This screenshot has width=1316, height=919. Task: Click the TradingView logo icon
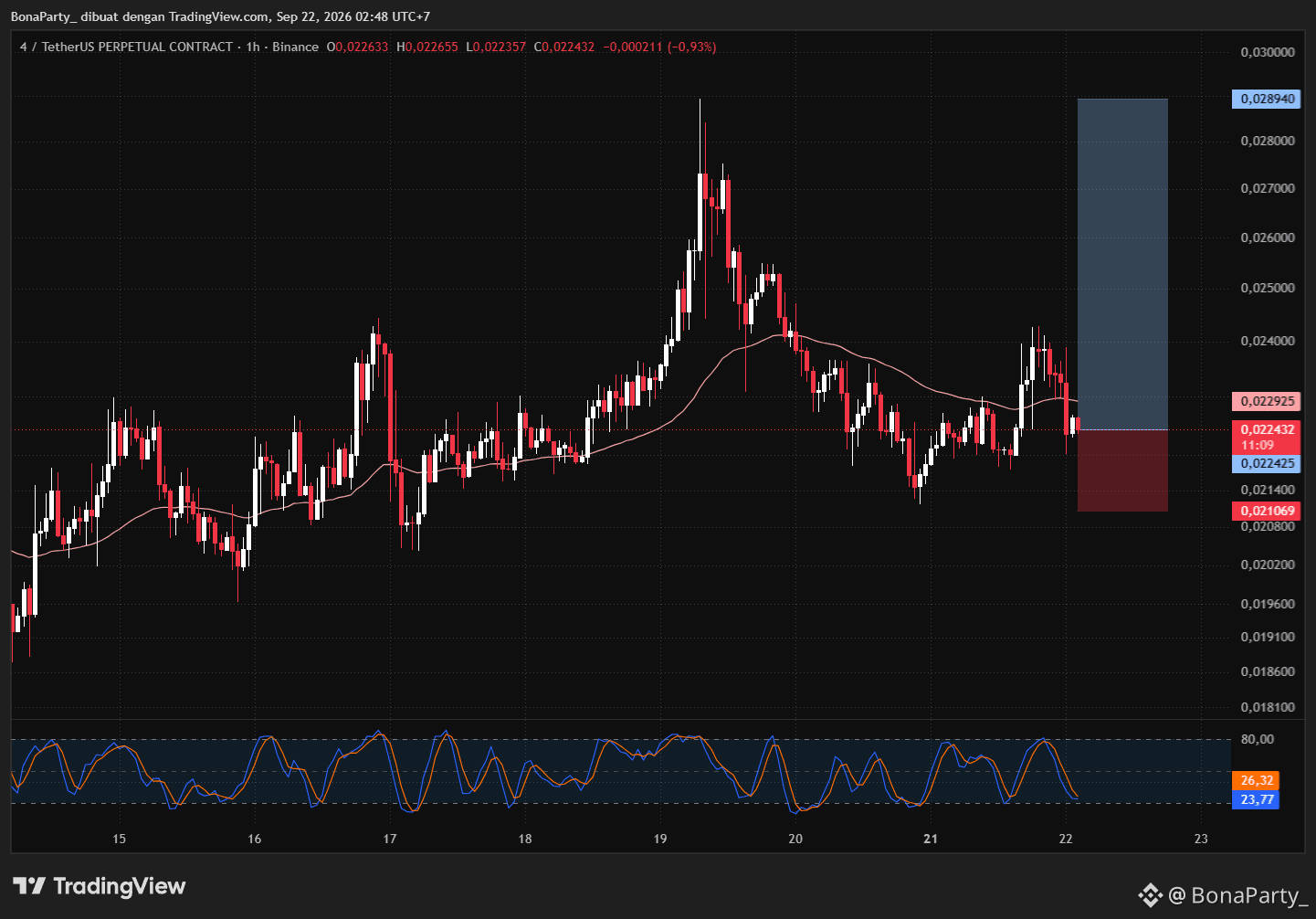tap(29, 886)
